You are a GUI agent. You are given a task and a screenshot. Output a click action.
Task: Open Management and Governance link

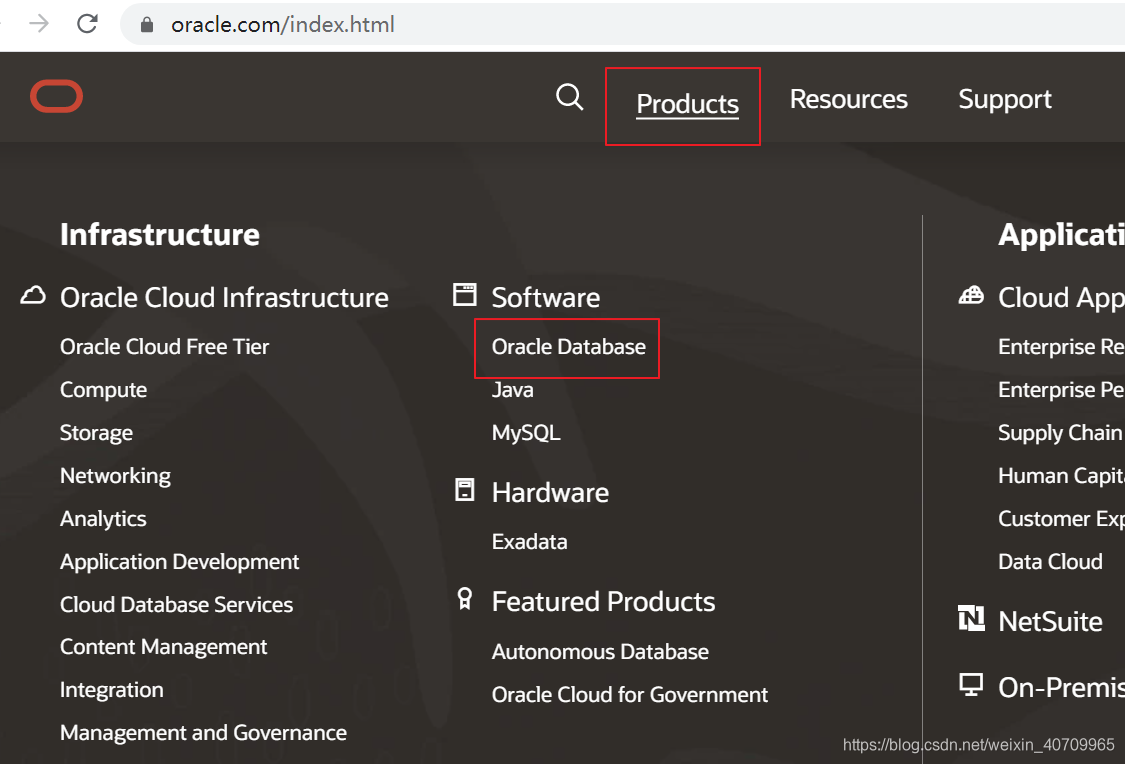point(203,732)
